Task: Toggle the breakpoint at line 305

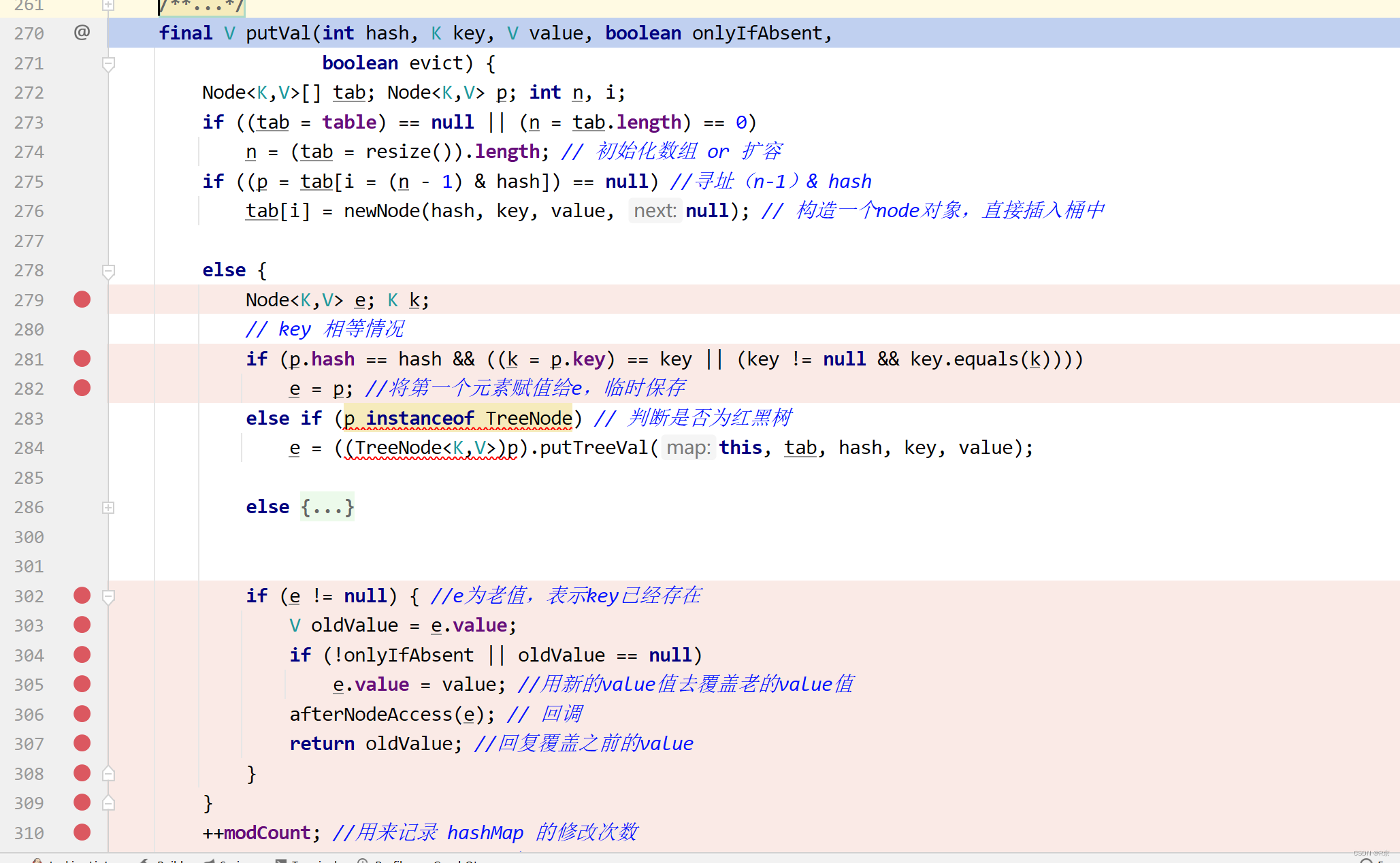Action: pos(82,684)
